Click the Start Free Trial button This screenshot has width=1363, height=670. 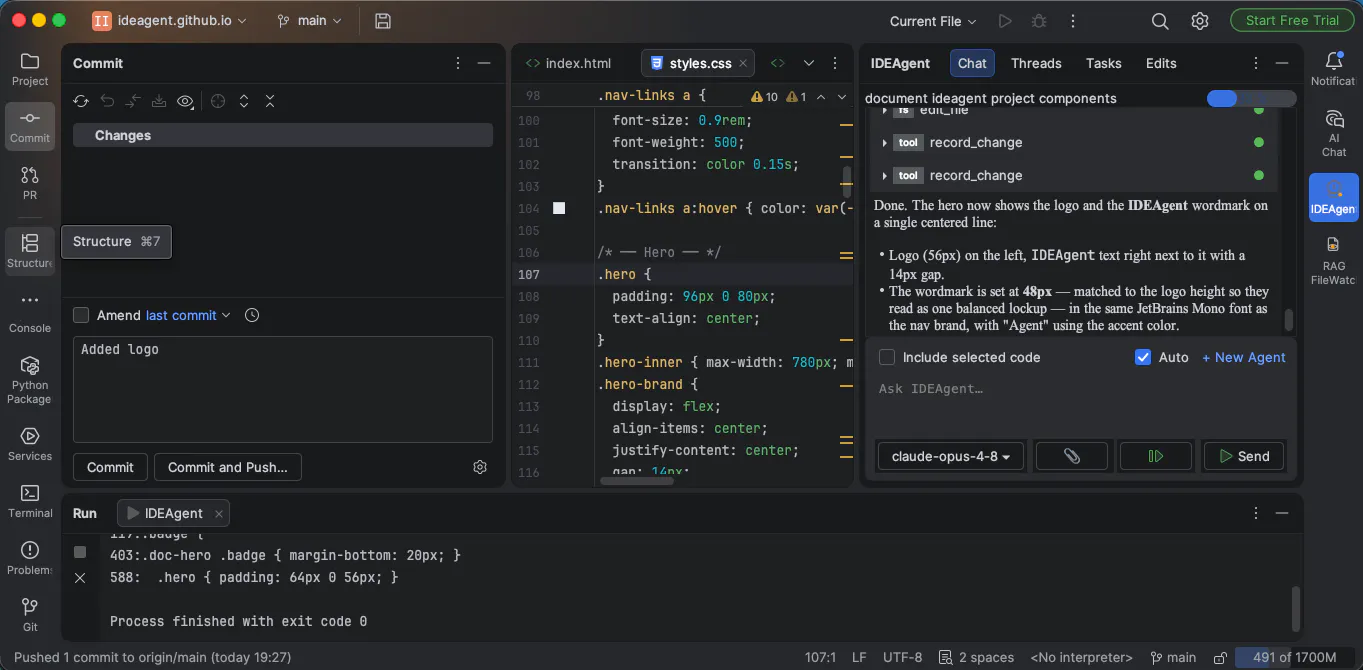tap(1292, 20)
